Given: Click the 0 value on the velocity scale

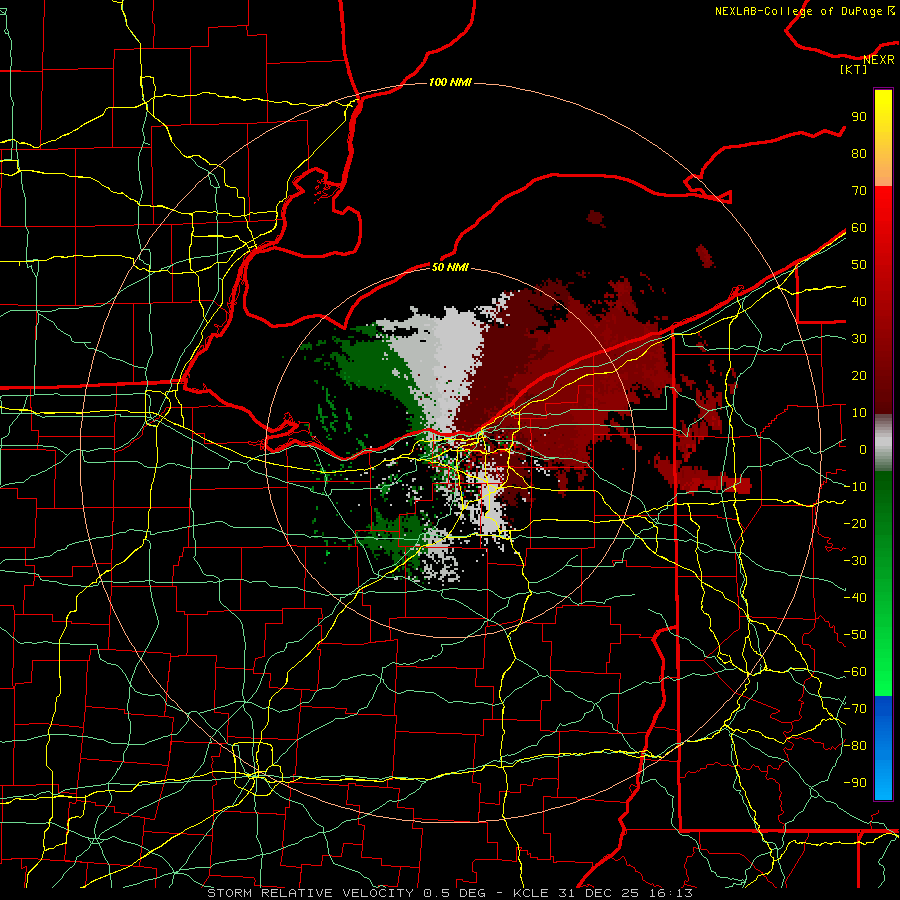Looking at the screenshot, I should 863,450.
